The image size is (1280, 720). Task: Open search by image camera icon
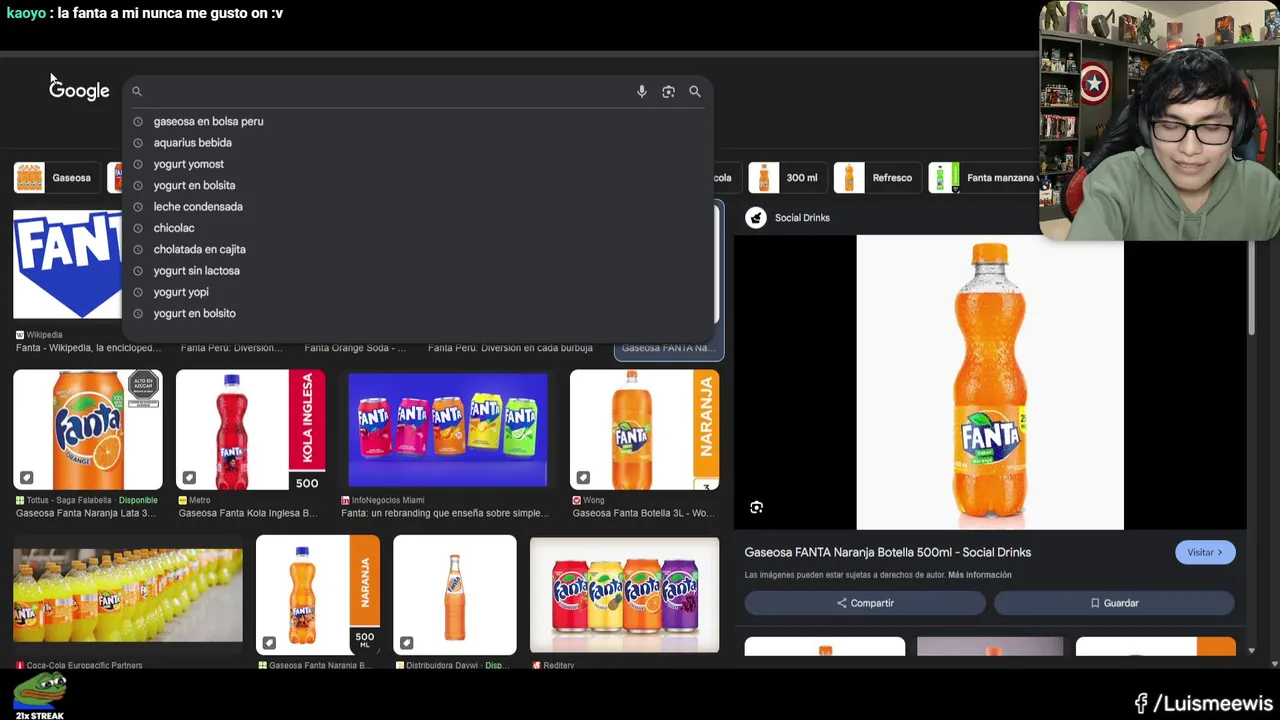click(668, 91)
